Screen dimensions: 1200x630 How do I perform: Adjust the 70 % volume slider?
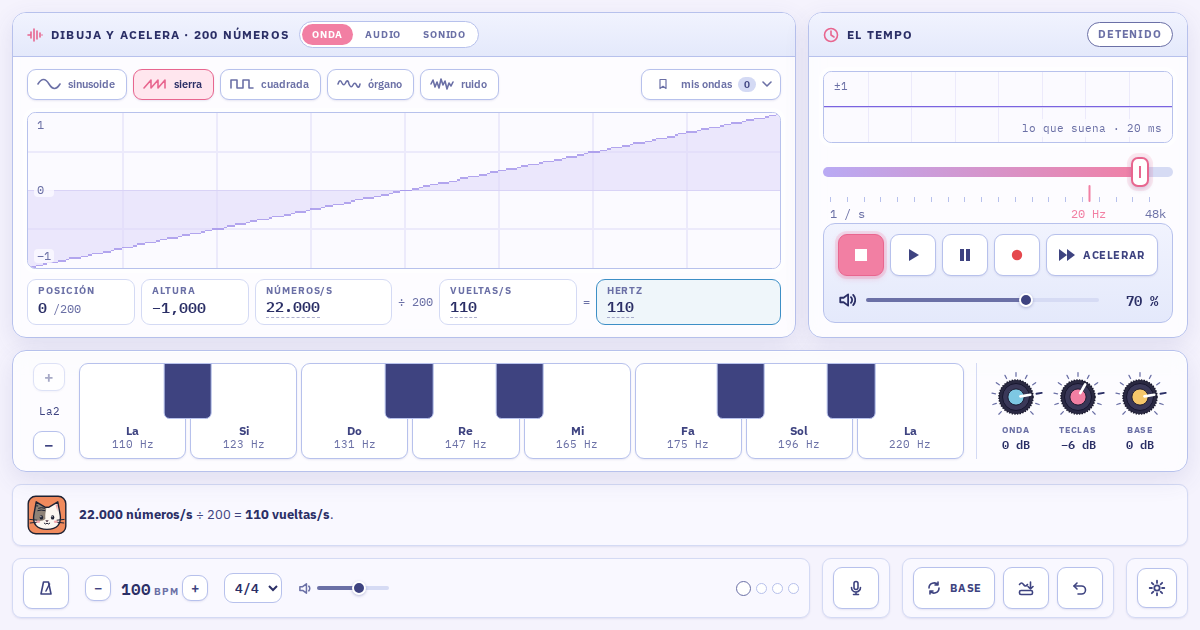click(982, 300)
